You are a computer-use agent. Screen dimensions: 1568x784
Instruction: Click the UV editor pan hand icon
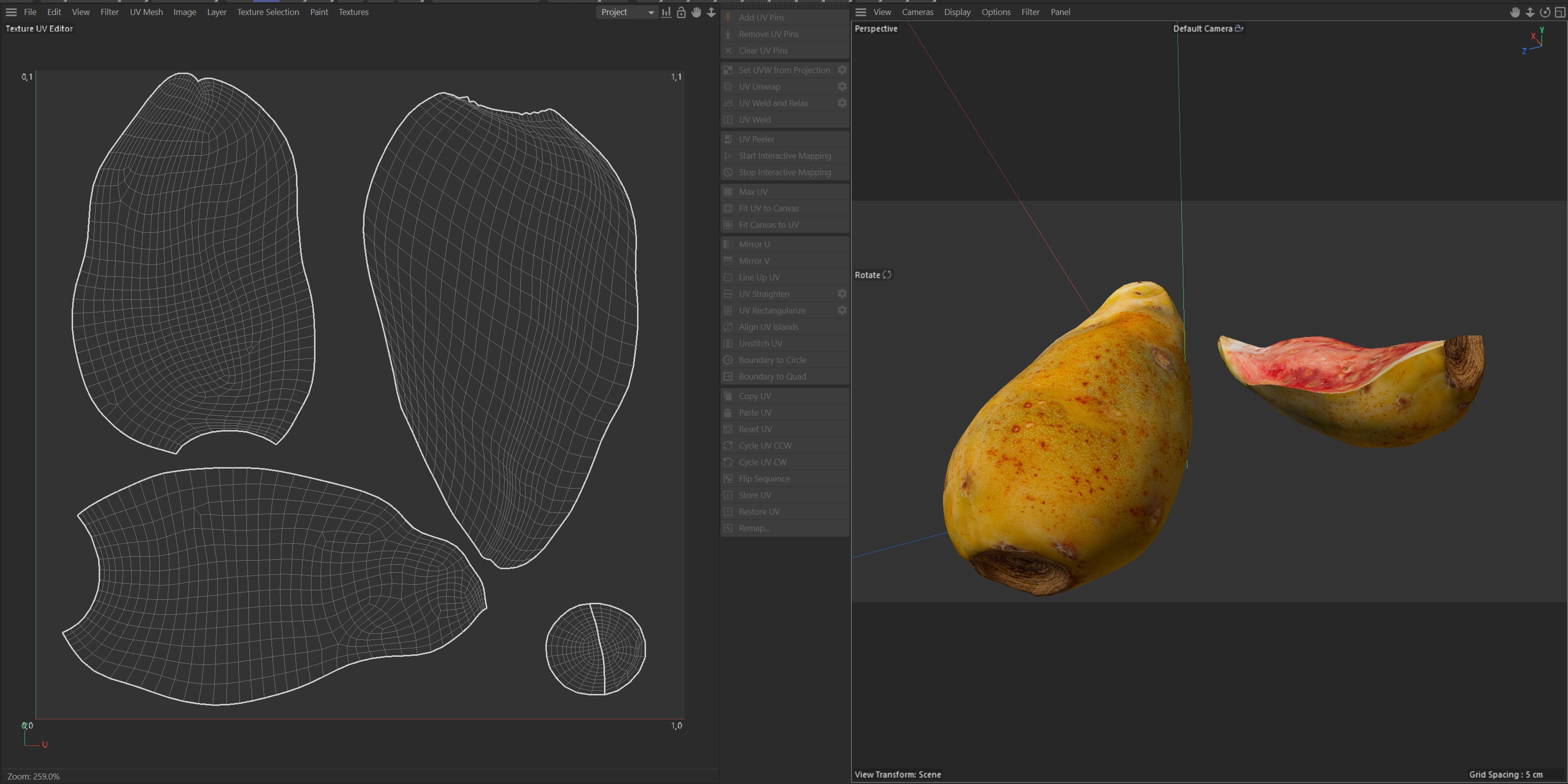696,12
